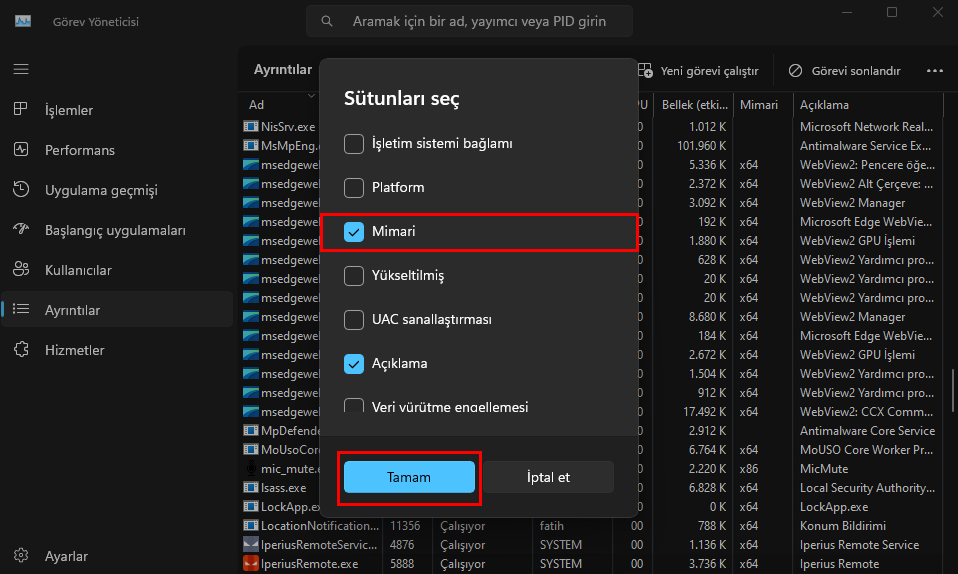Click the search magnifier icon
The width and height of the screenshot is (958, 574).
(x=327, y=21)
